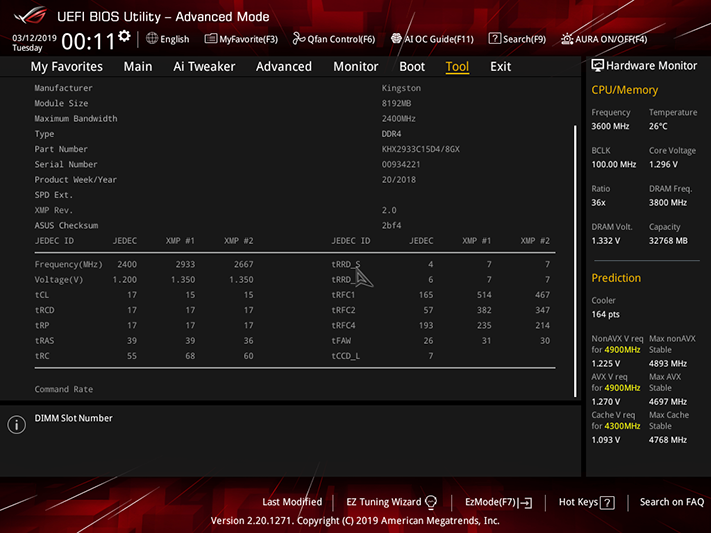Launch AI OC Guide(F11)
The height and width of the screenshot is (533, 711).
pos(432,39)
